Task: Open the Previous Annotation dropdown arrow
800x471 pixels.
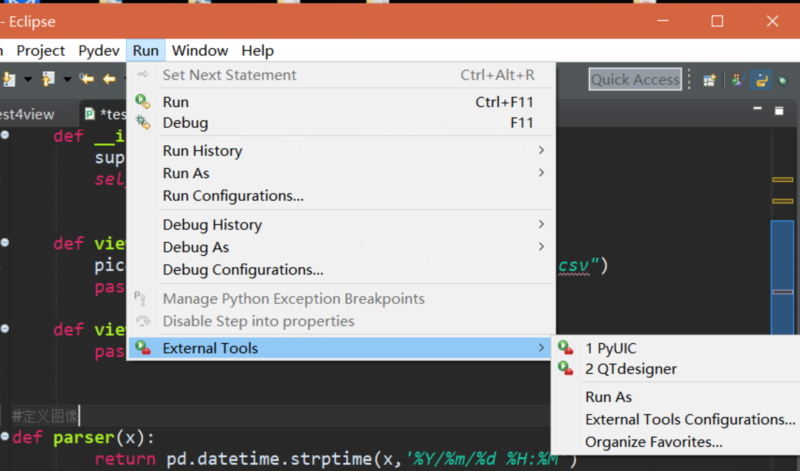Action: [x=67, y=80]
